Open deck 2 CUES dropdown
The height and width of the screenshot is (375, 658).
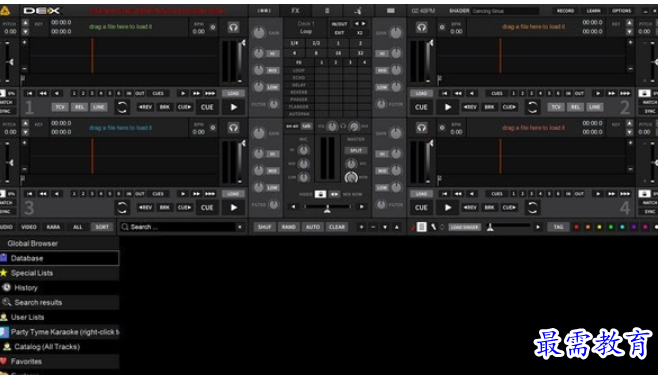497,93
